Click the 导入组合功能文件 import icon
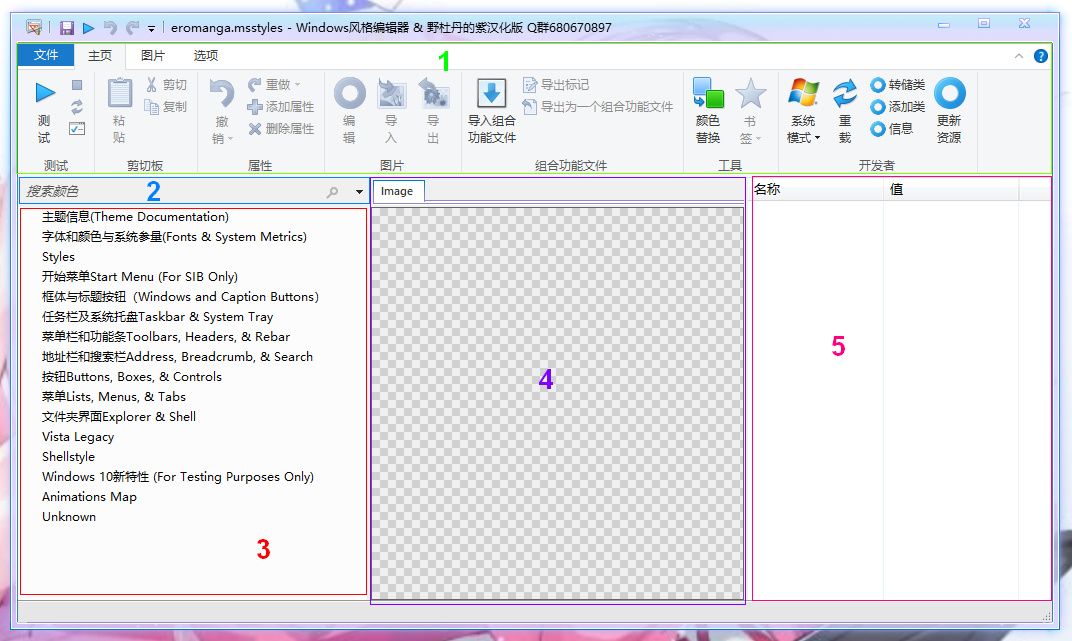This screenshot has width=1072, height=641. coord(491,93)
